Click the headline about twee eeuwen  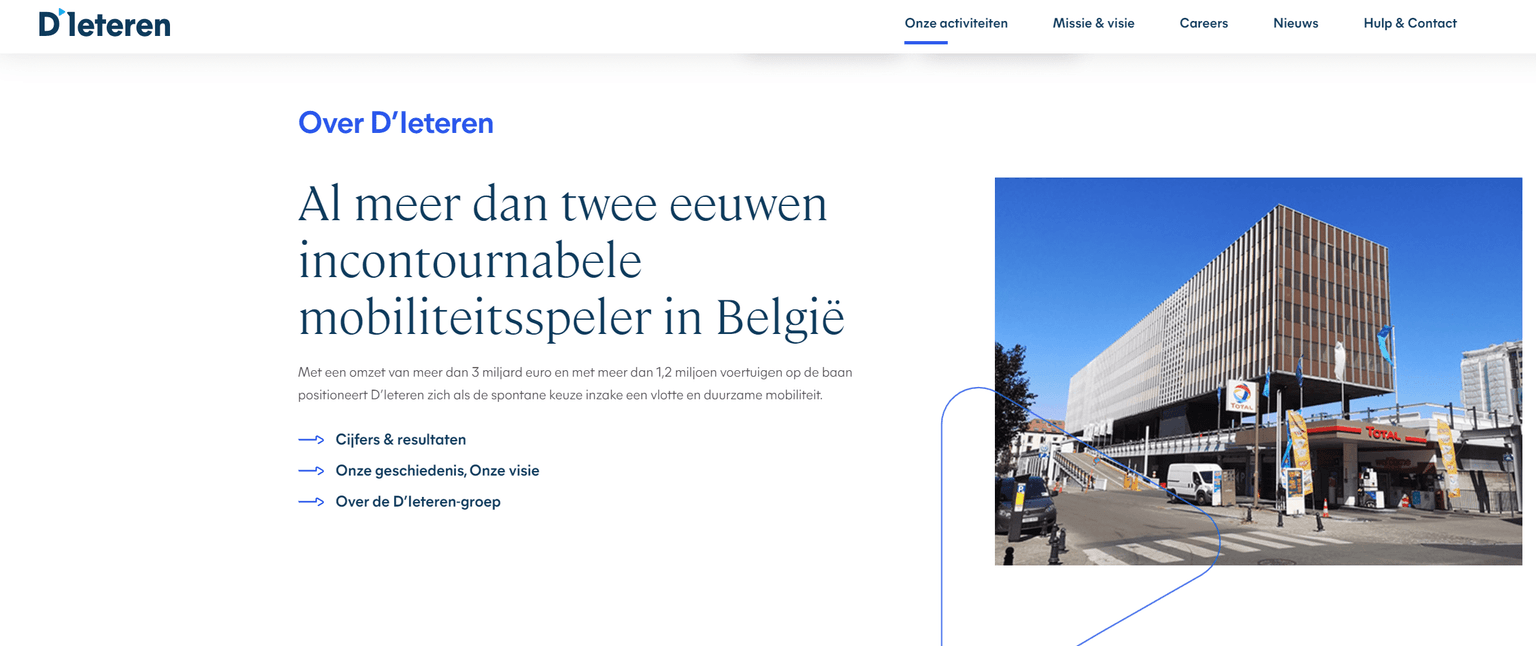click(570, 261)
